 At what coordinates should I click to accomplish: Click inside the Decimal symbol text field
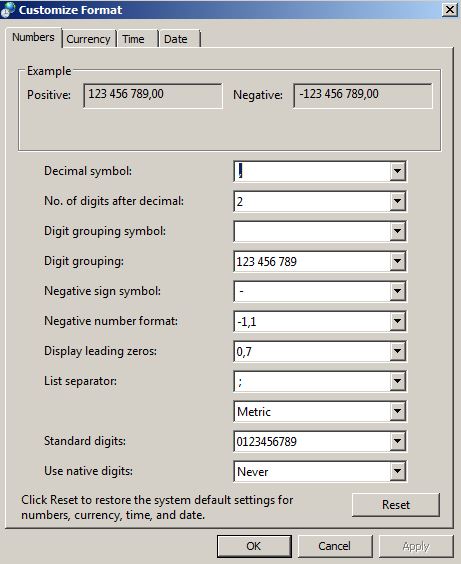pyautogui.click(x=312, y=171)
